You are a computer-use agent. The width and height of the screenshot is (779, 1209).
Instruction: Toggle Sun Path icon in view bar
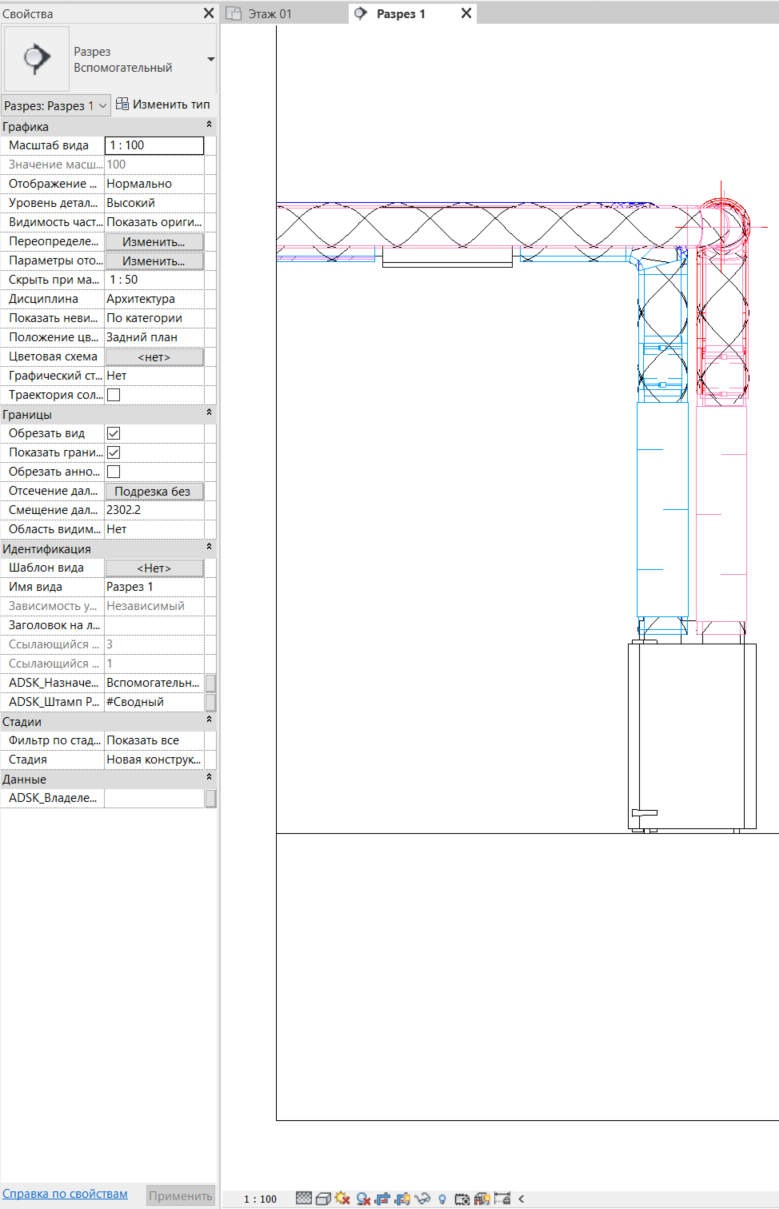pyautogui.click(x=343, y=1198)
